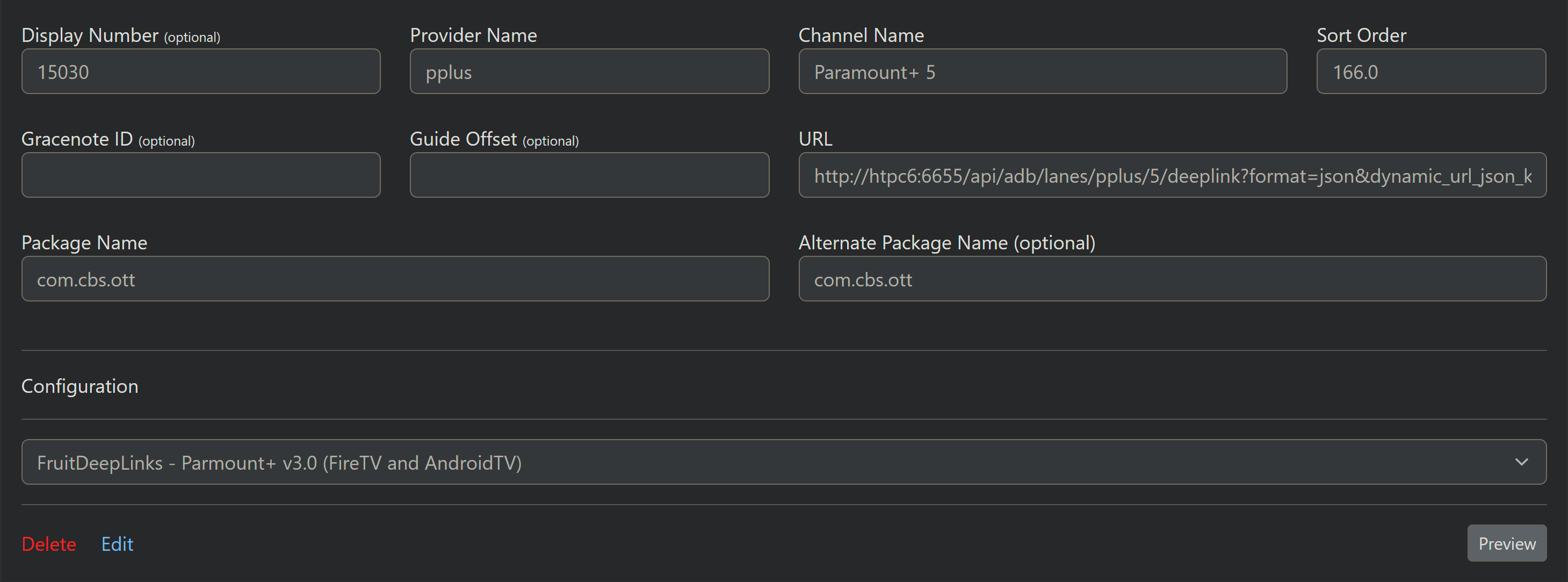This screenshot has height=582, width=1568.
Task: Focus the Provider Name field containing pplus
Action: (589, 72)
